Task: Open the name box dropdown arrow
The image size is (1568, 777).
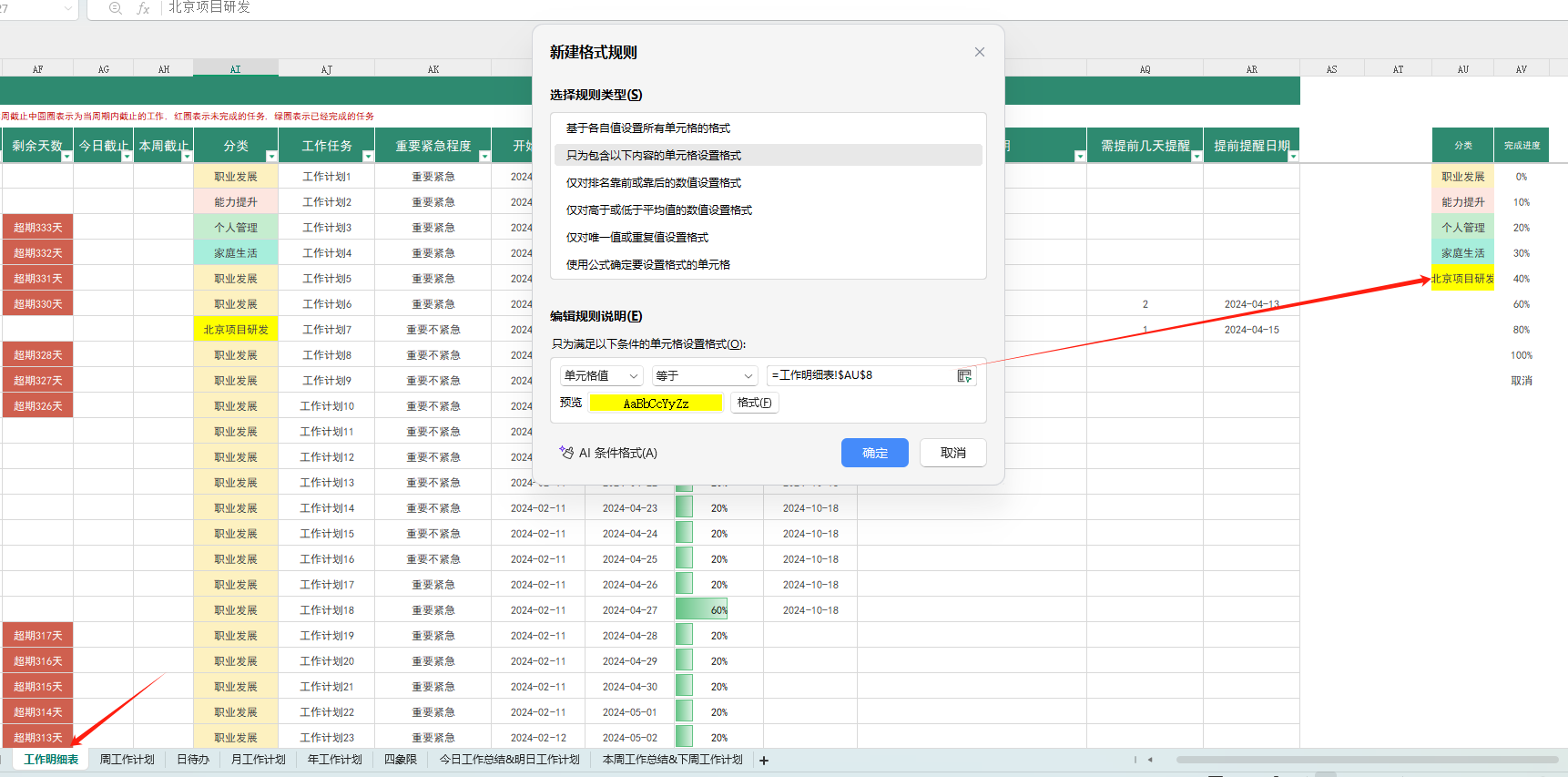Action: point(68,8)
